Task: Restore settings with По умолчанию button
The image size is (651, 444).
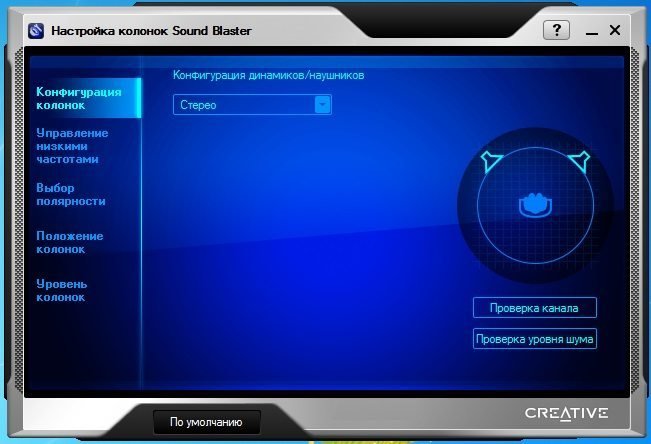Action: [206, 422]
